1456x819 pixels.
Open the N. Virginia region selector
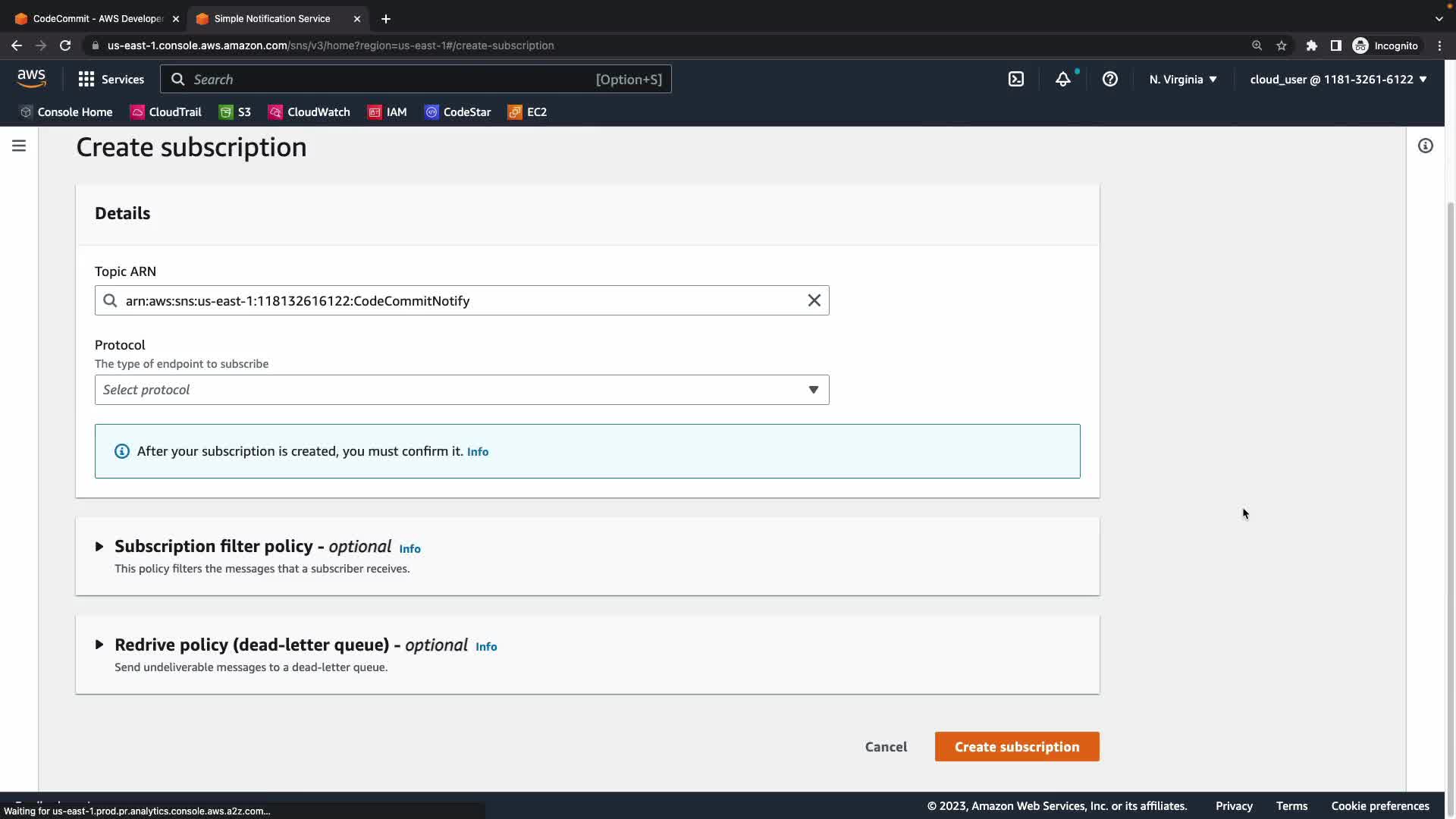pyautogui.click(x=1182, y=79)
